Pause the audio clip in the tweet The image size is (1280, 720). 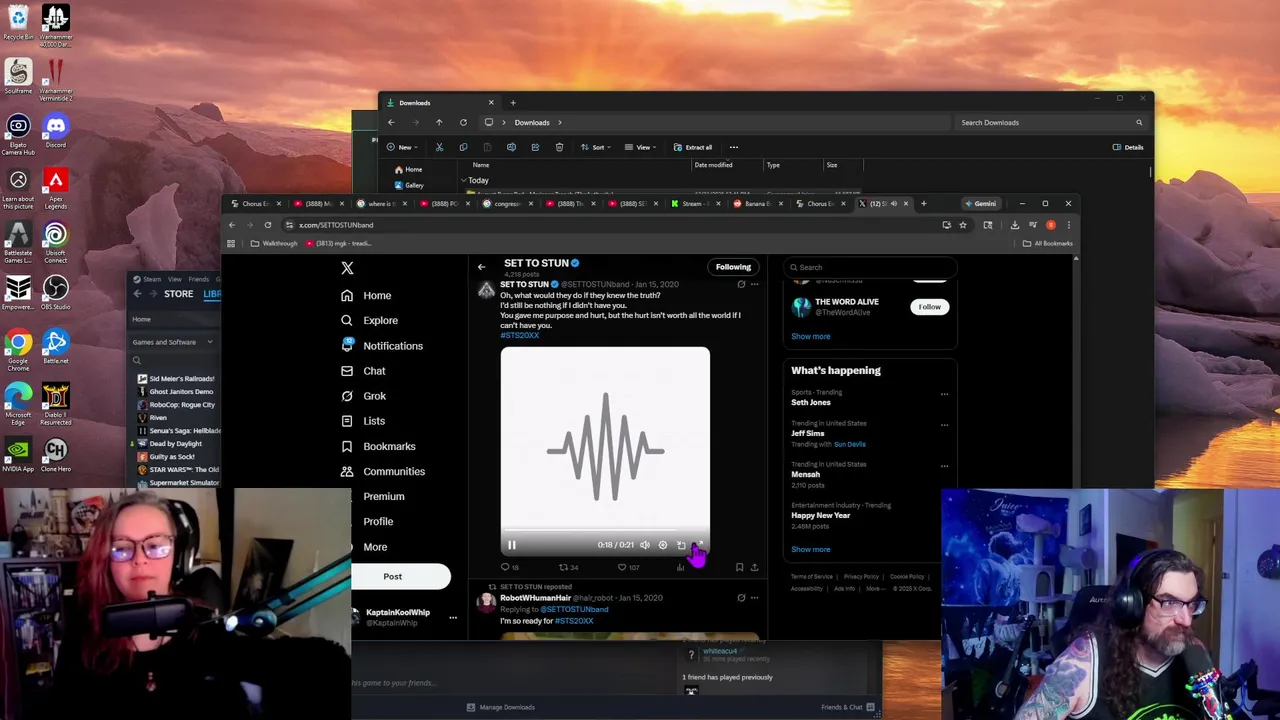511,545
